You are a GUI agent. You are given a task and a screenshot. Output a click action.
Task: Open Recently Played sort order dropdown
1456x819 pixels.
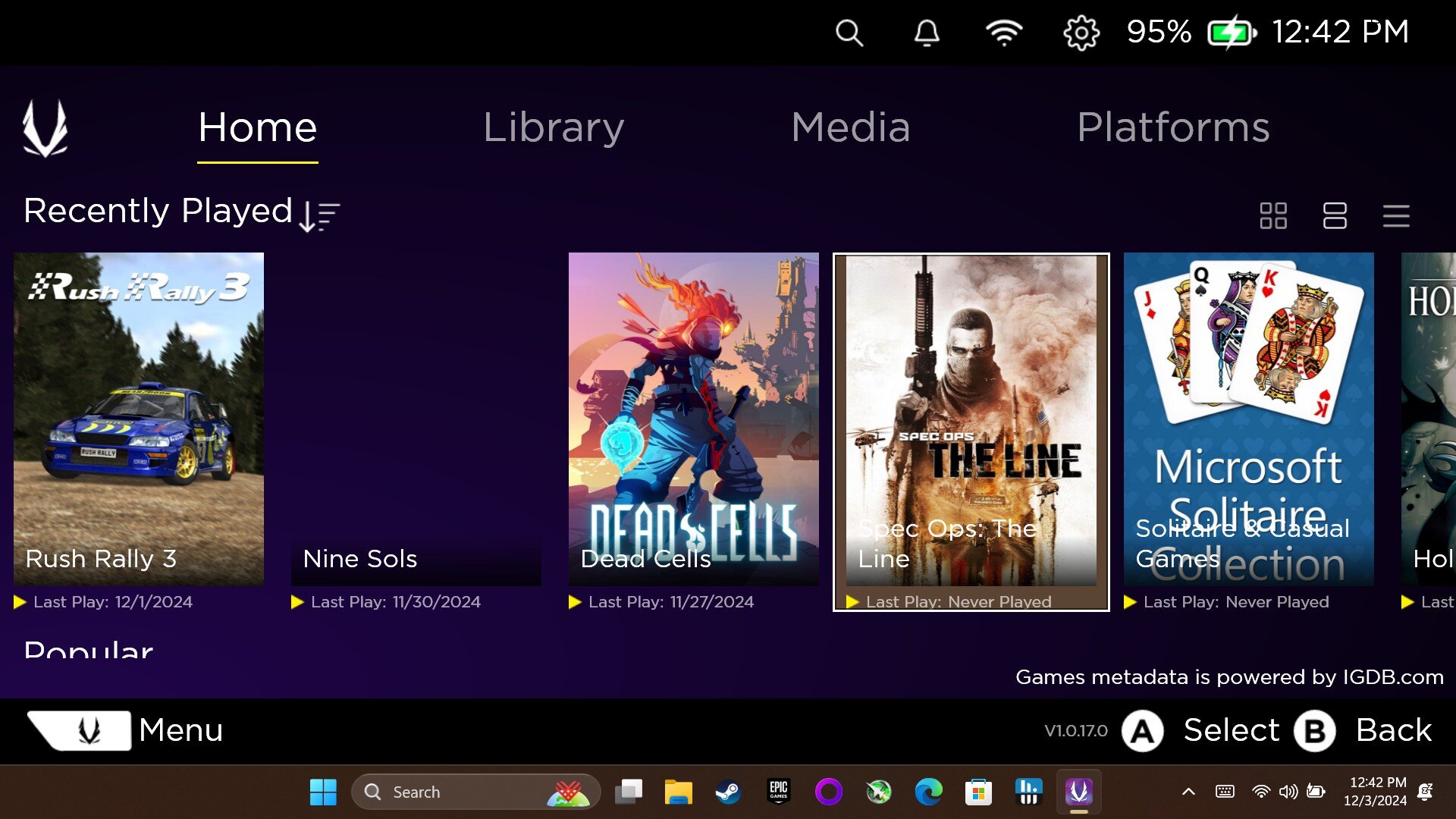pyautogui.click(x=319, y=216)
